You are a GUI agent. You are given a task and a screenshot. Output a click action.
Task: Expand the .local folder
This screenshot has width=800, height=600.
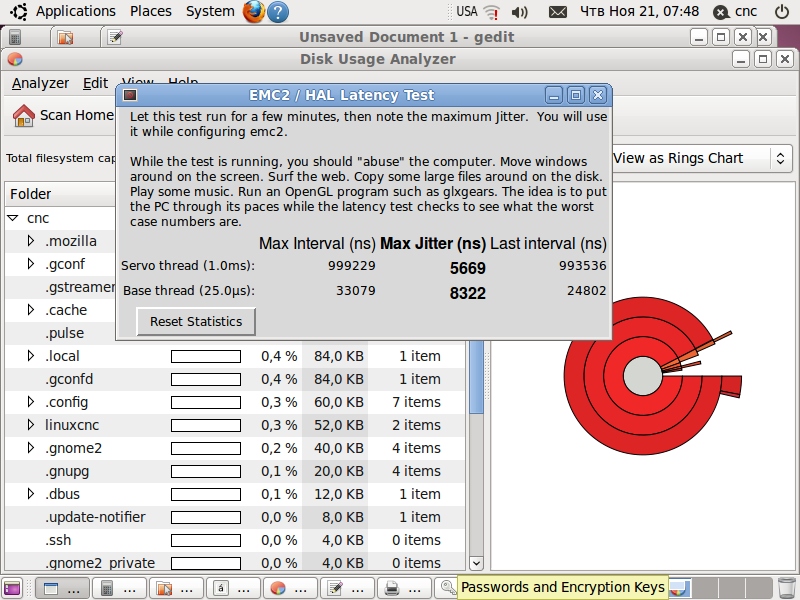click(x=31, y=356)
